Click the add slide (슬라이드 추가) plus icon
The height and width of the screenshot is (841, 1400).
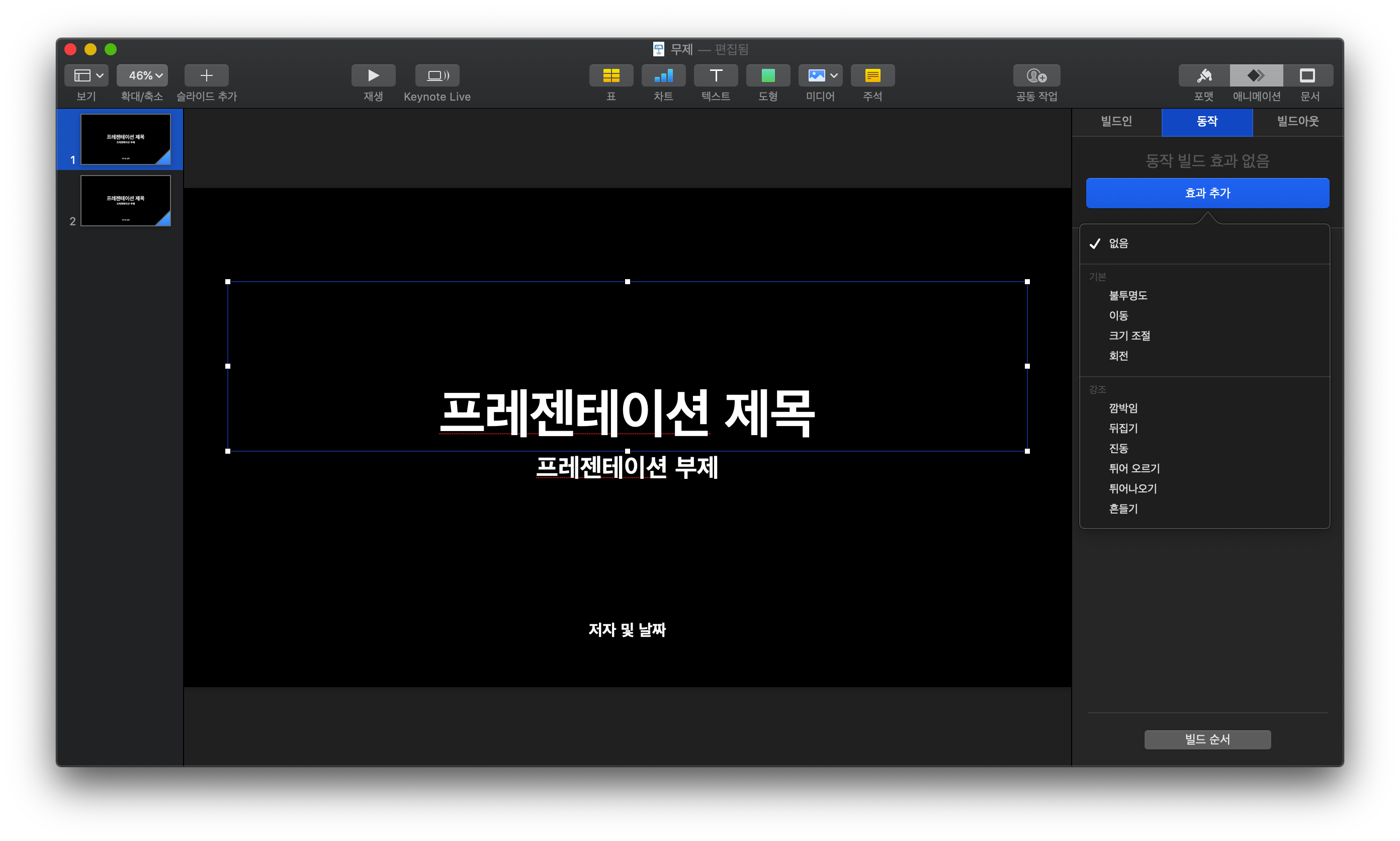206,75
